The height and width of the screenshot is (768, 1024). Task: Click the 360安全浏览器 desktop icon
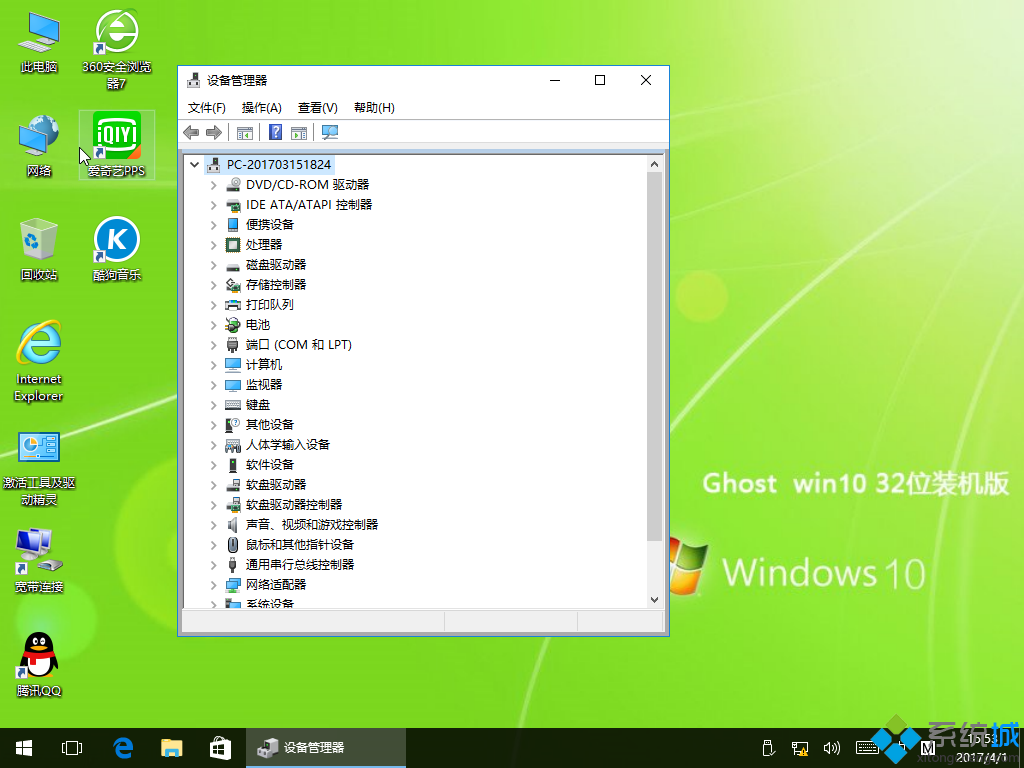pos(116,49)
